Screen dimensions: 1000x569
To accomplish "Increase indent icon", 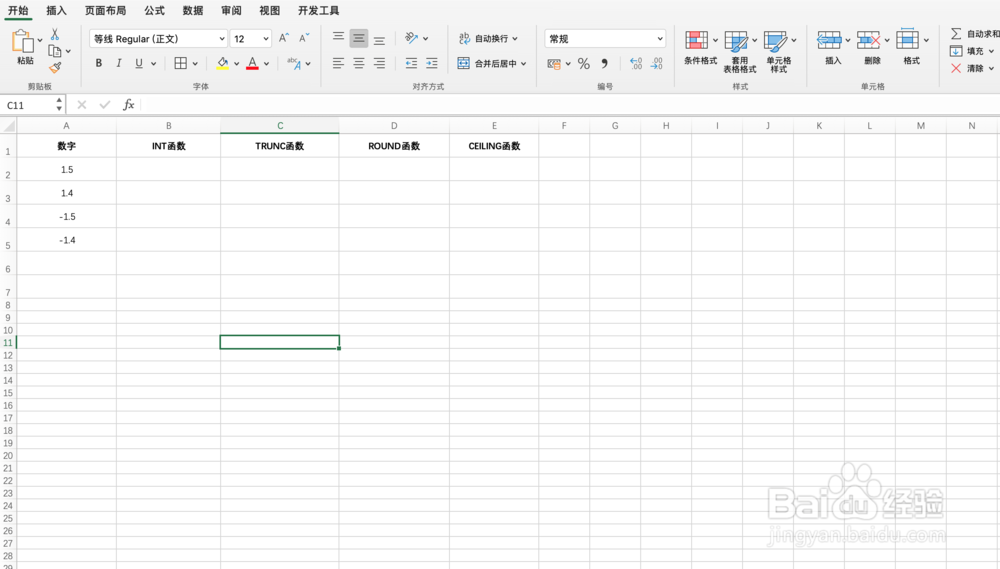I will 432,63.
